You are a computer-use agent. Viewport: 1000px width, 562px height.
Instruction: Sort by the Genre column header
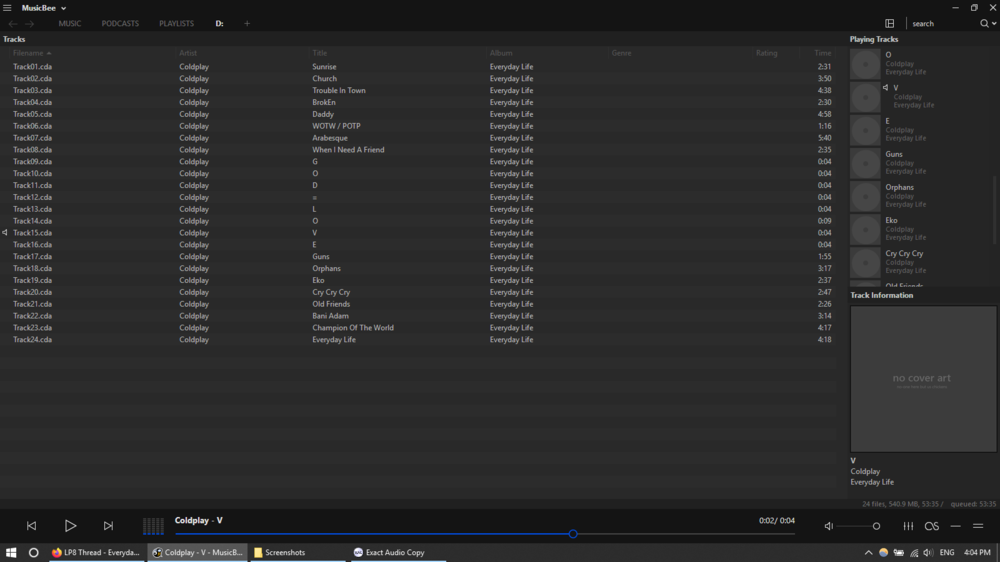click(621, 53)
